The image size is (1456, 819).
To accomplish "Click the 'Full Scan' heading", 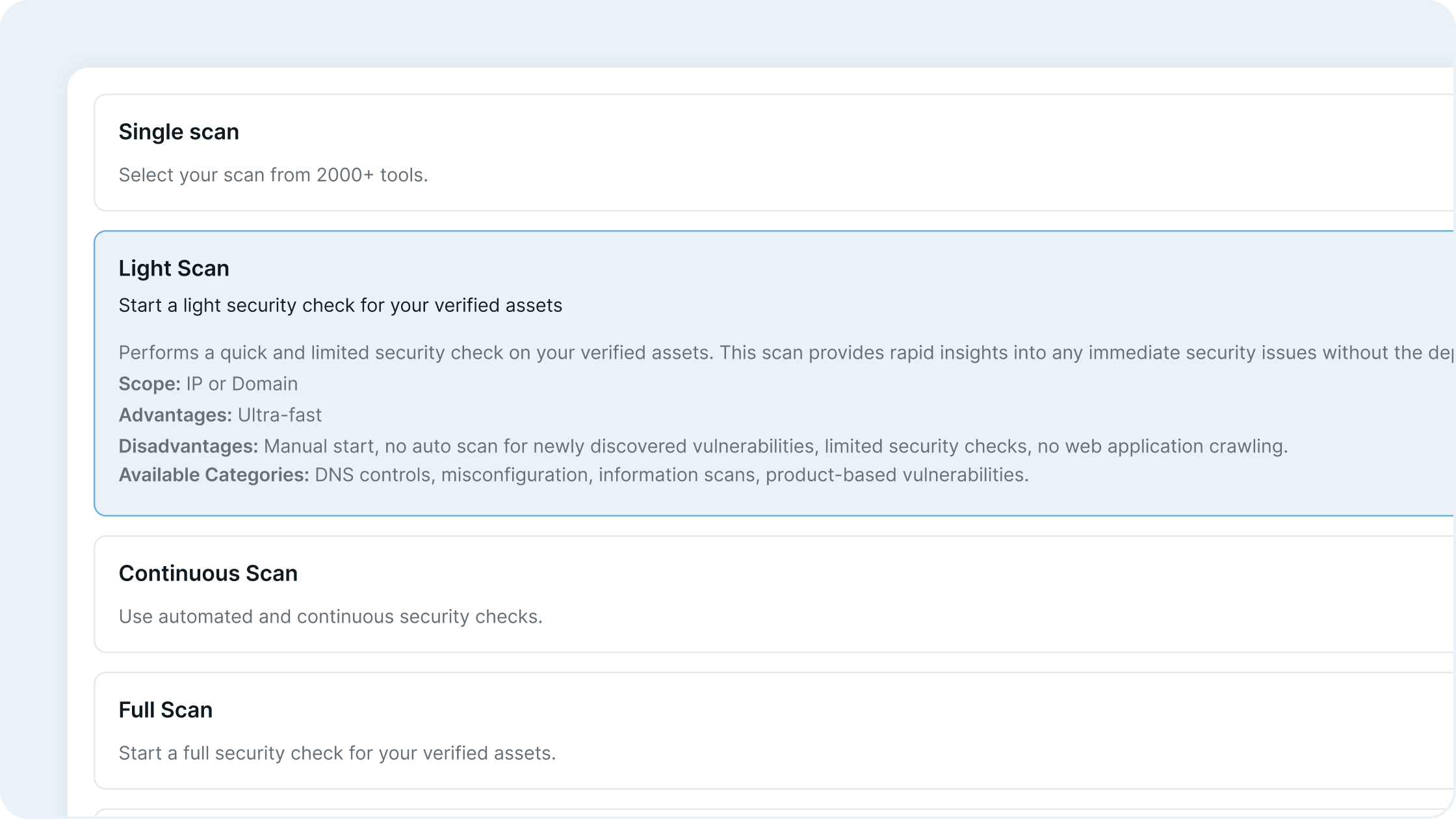I will click(x=165, y=710).
